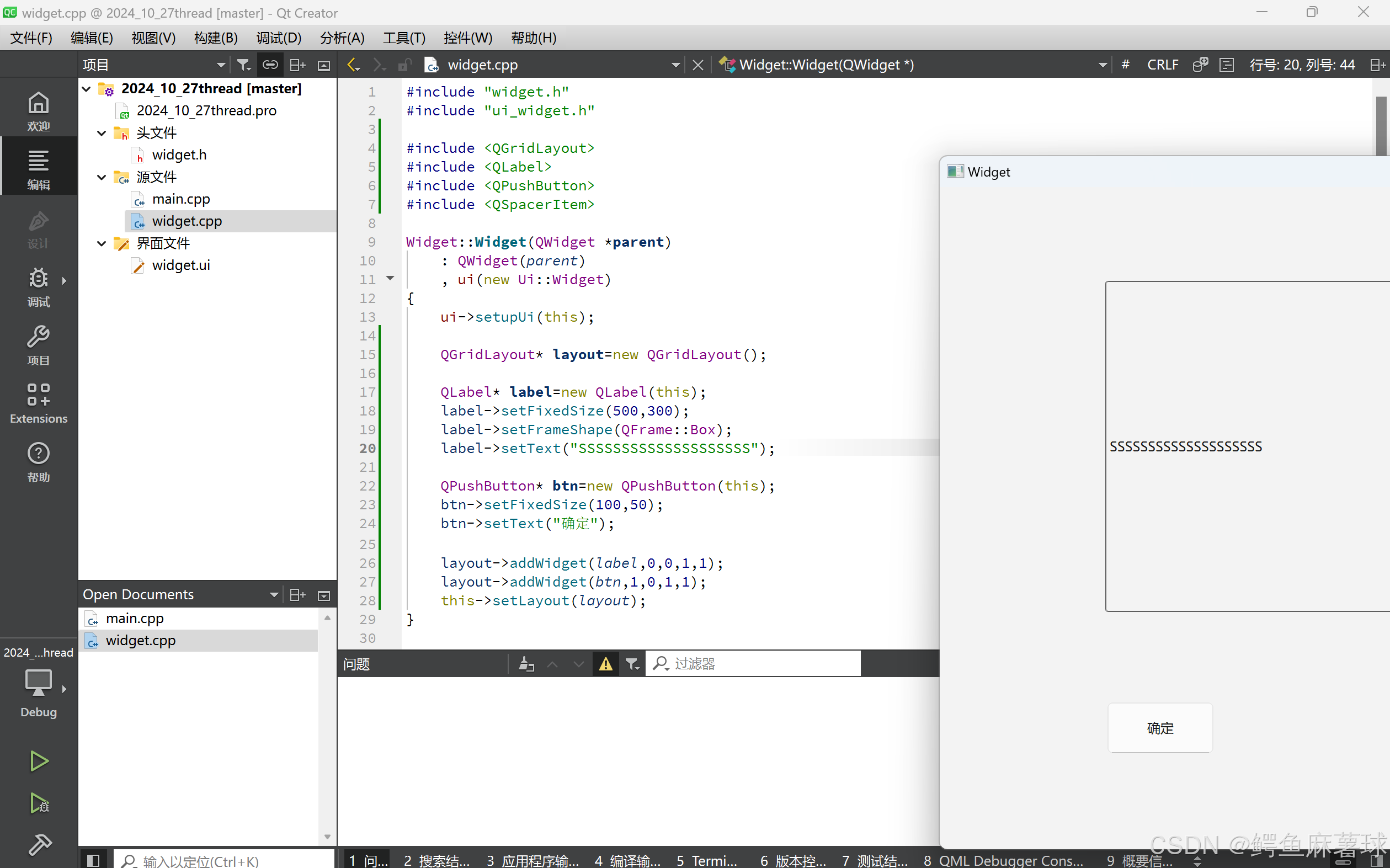Open Projects (项目) mode in sidebar
The width and height of the screenshot is (1390, 868).
39,345
